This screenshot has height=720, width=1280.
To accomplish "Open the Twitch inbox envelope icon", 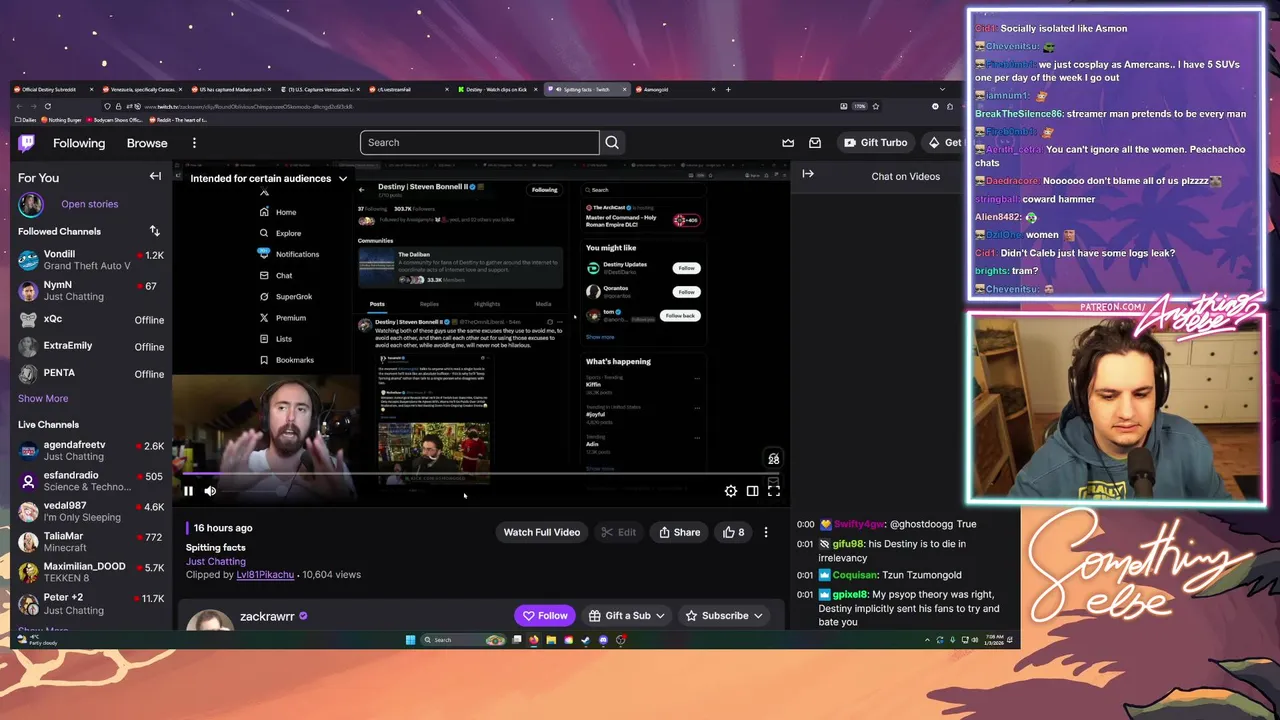I will click(815, 143).
